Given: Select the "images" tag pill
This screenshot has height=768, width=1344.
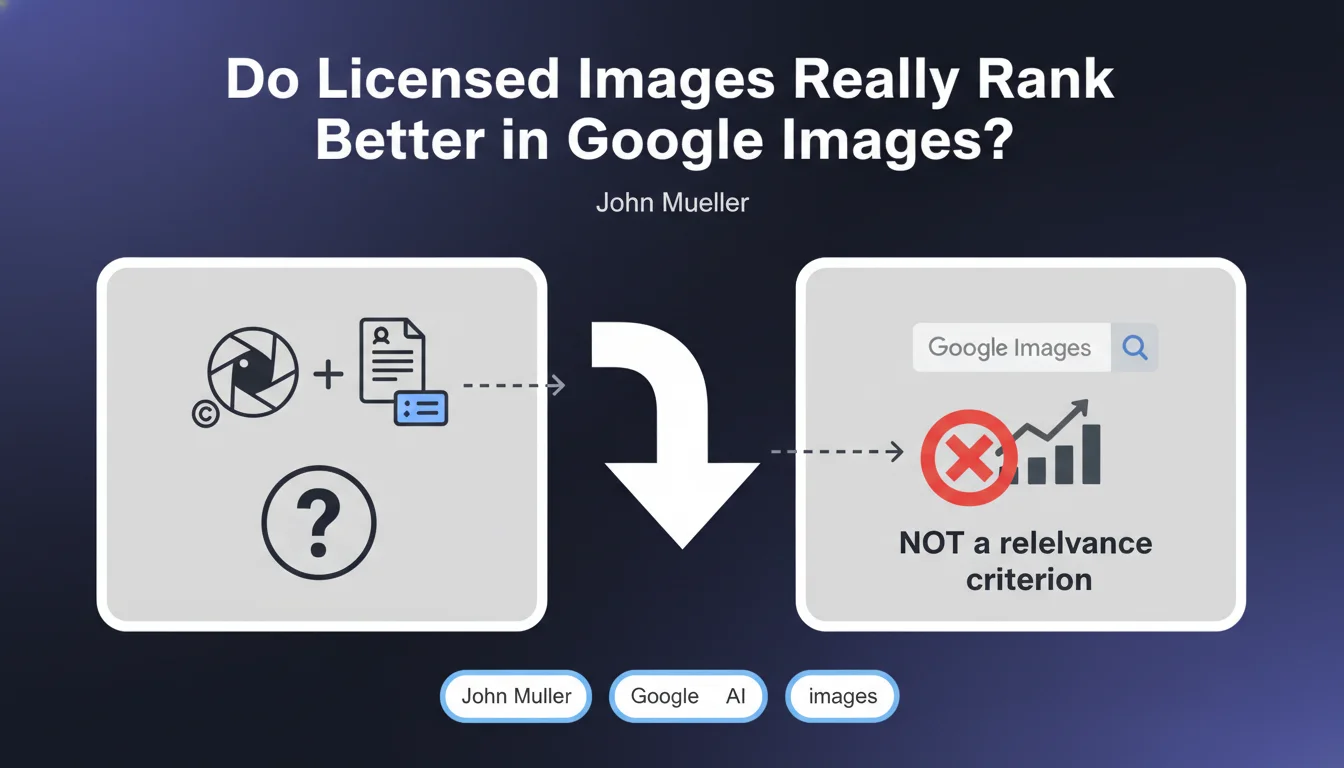Looking at the screenshot, I should pos(842,696).
